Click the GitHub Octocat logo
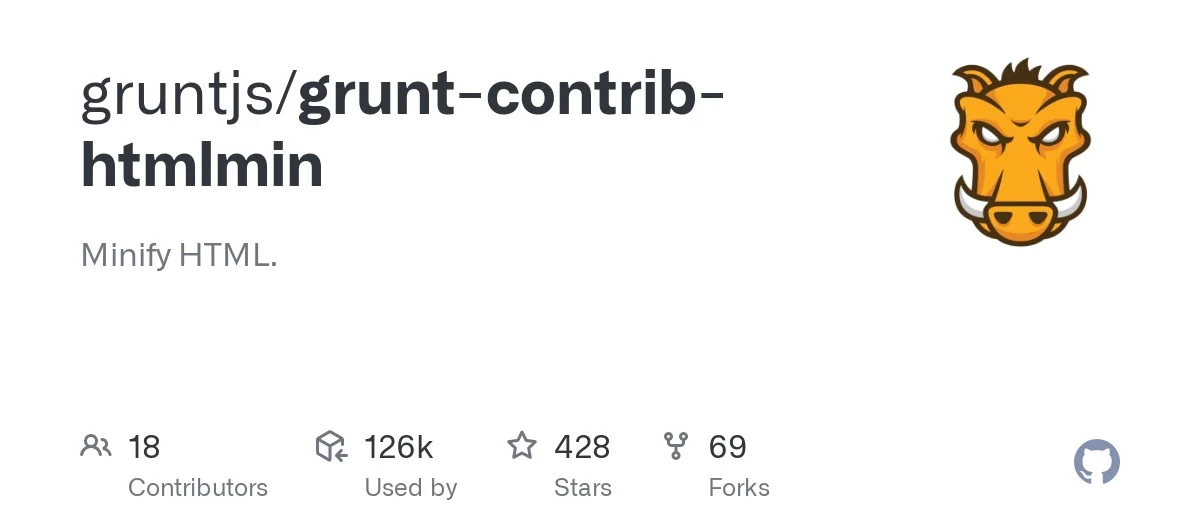Viewport: 1200px width, 518px height. pos(1097,462)
